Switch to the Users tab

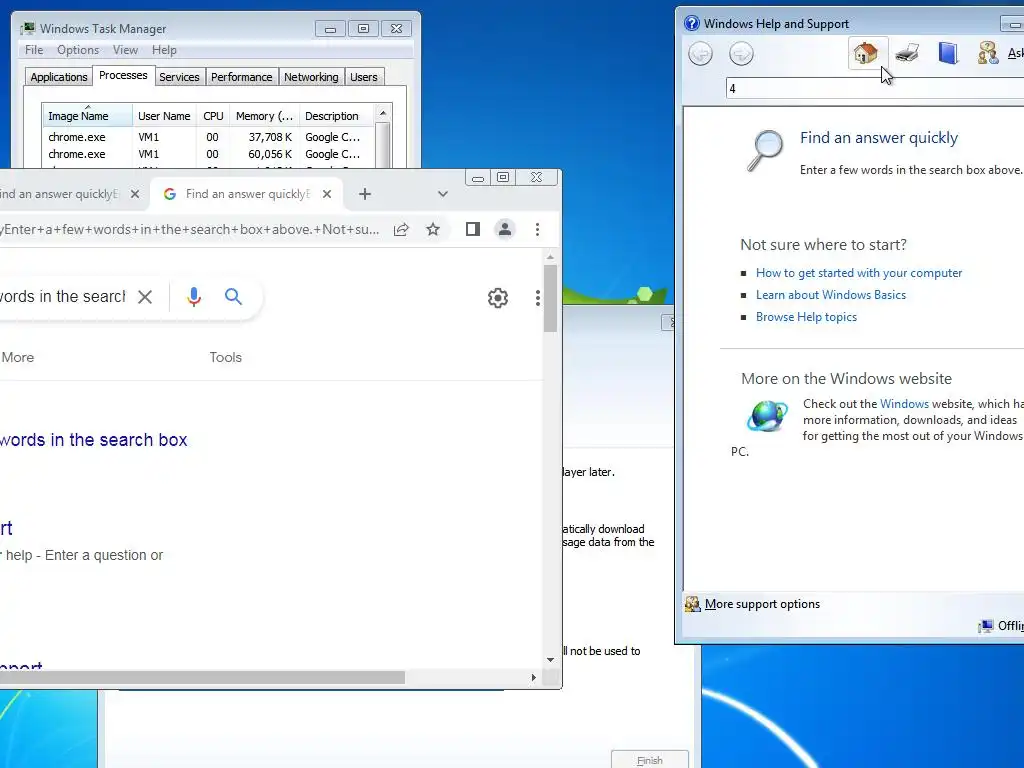click(364, 77)
